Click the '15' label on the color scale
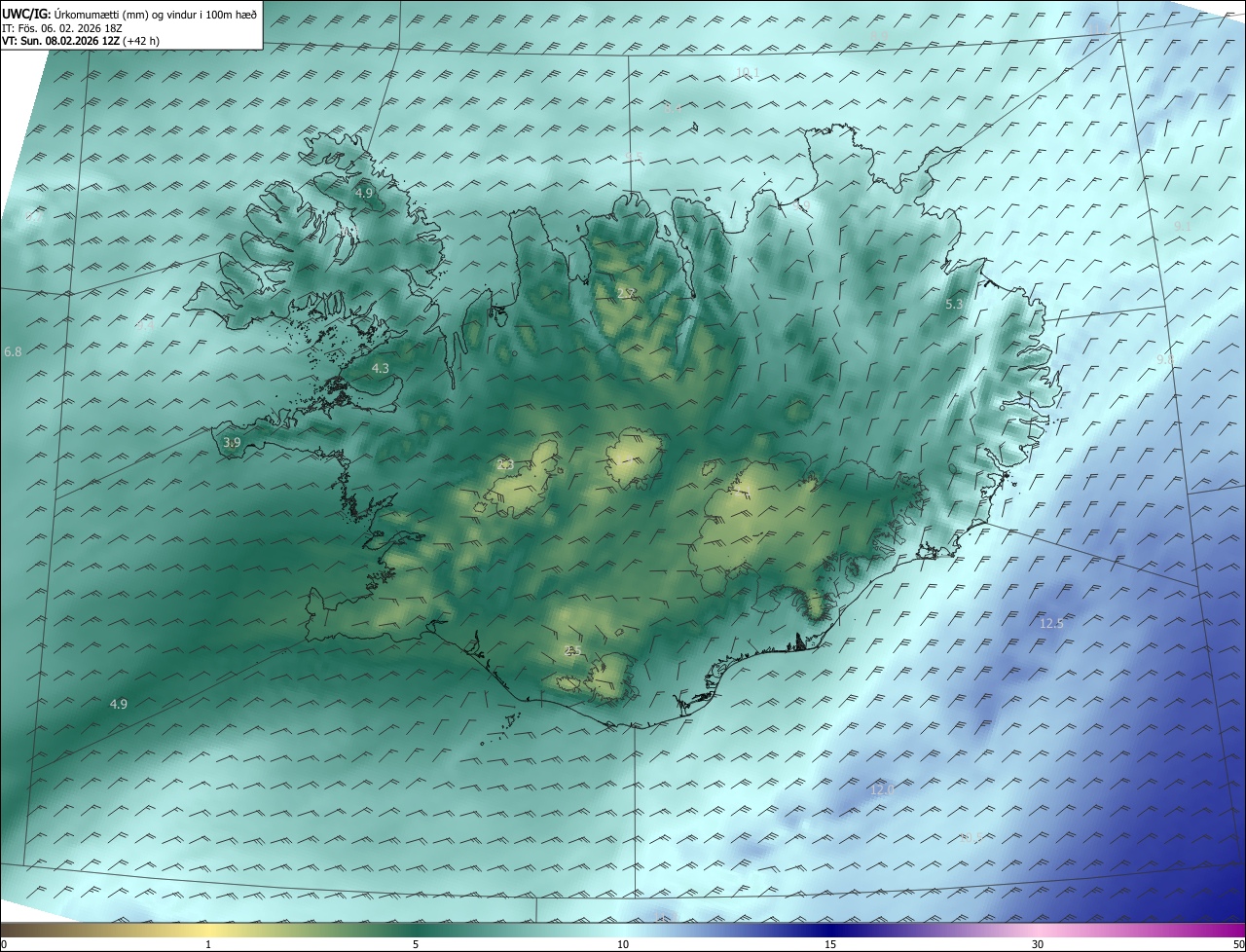 [x=830, y=944]
